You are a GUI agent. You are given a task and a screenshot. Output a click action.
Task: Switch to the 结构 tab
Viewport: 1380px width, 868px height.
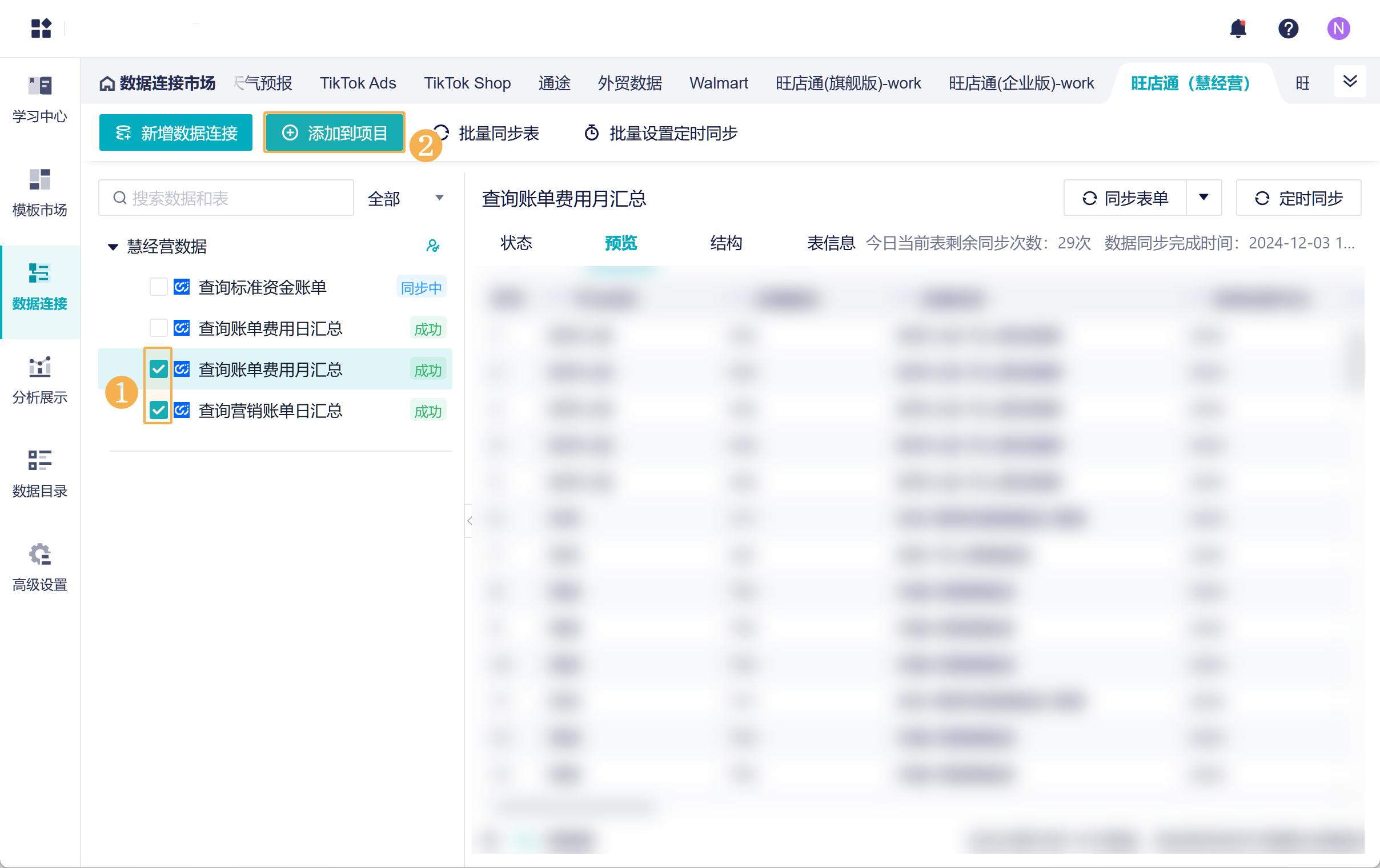pos(725,243)
